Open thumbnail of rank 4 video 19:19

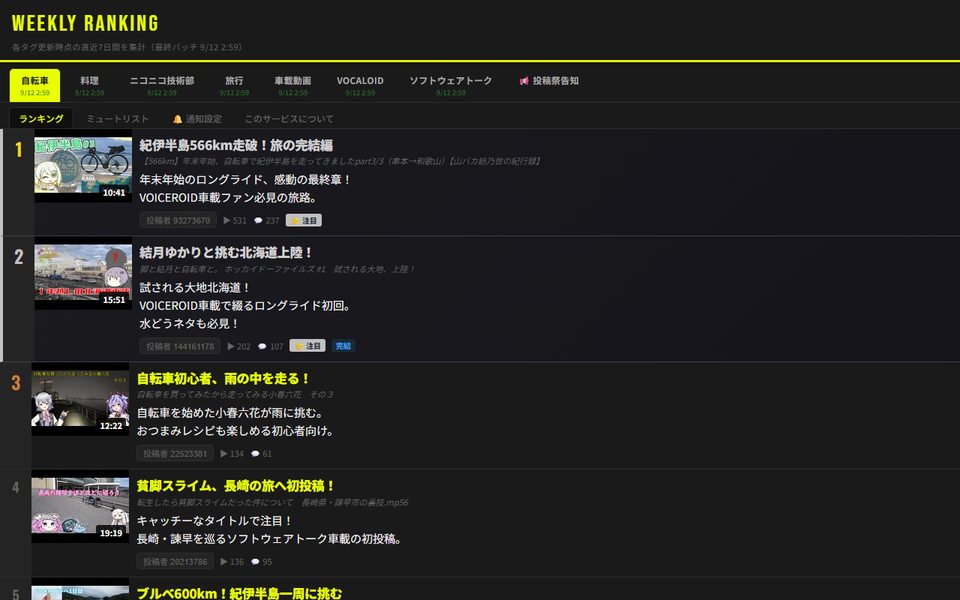pyautogui.click(x=80, y=506)
